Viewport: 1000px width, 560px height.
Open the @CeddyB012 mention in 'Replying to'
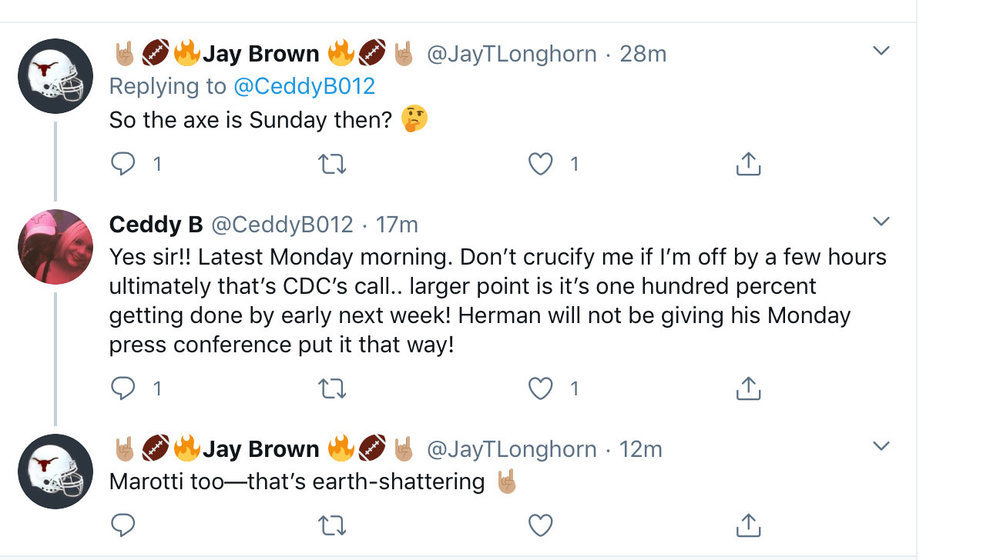(304, 86)
